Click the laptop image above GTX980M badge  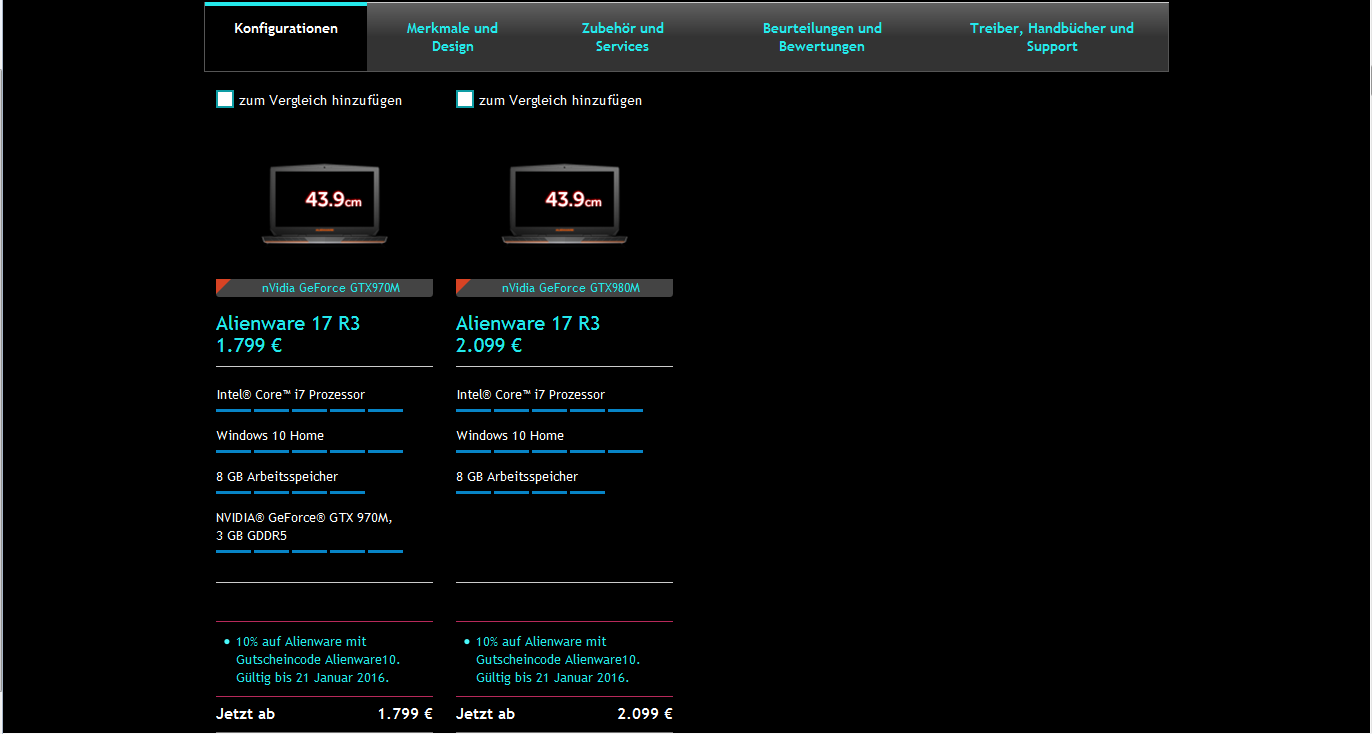click(x=565, y=203)
